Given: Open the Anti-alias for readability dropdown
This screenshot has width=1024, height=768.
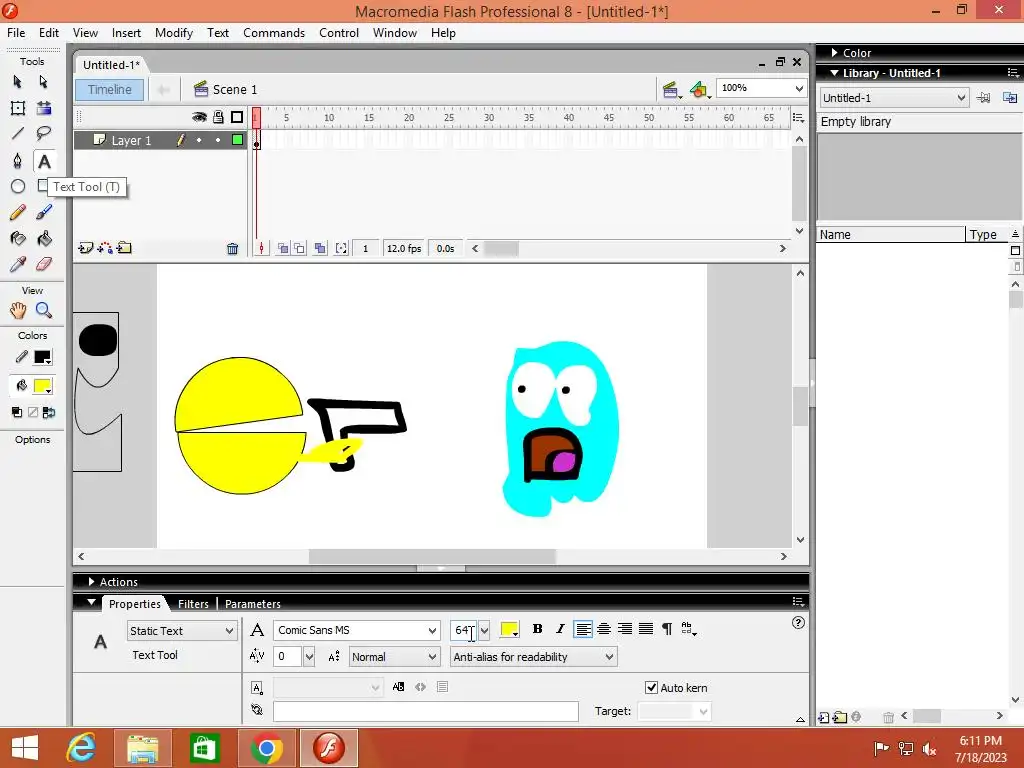Looking at the screenshot, I should [609, 657].
